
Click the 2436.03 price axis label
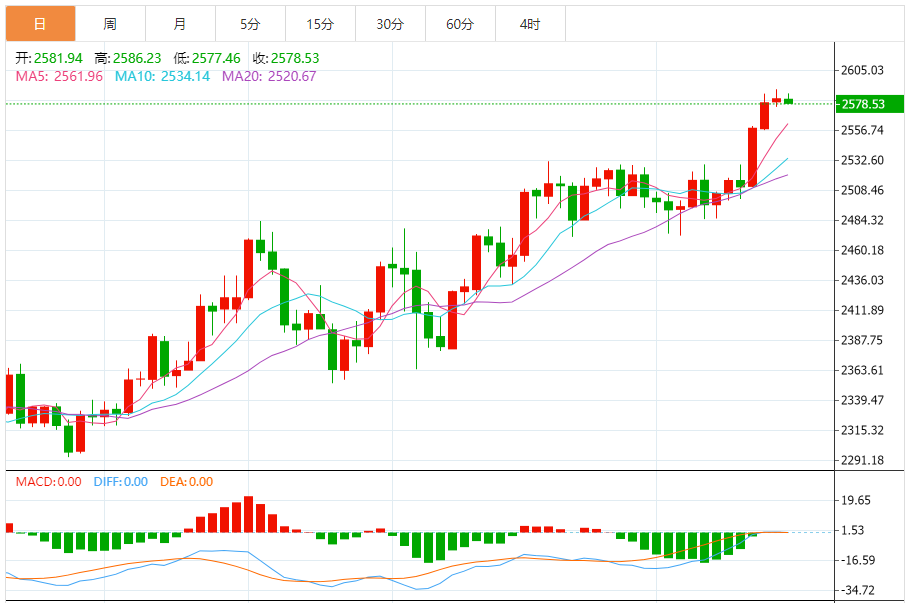[862, 281]
